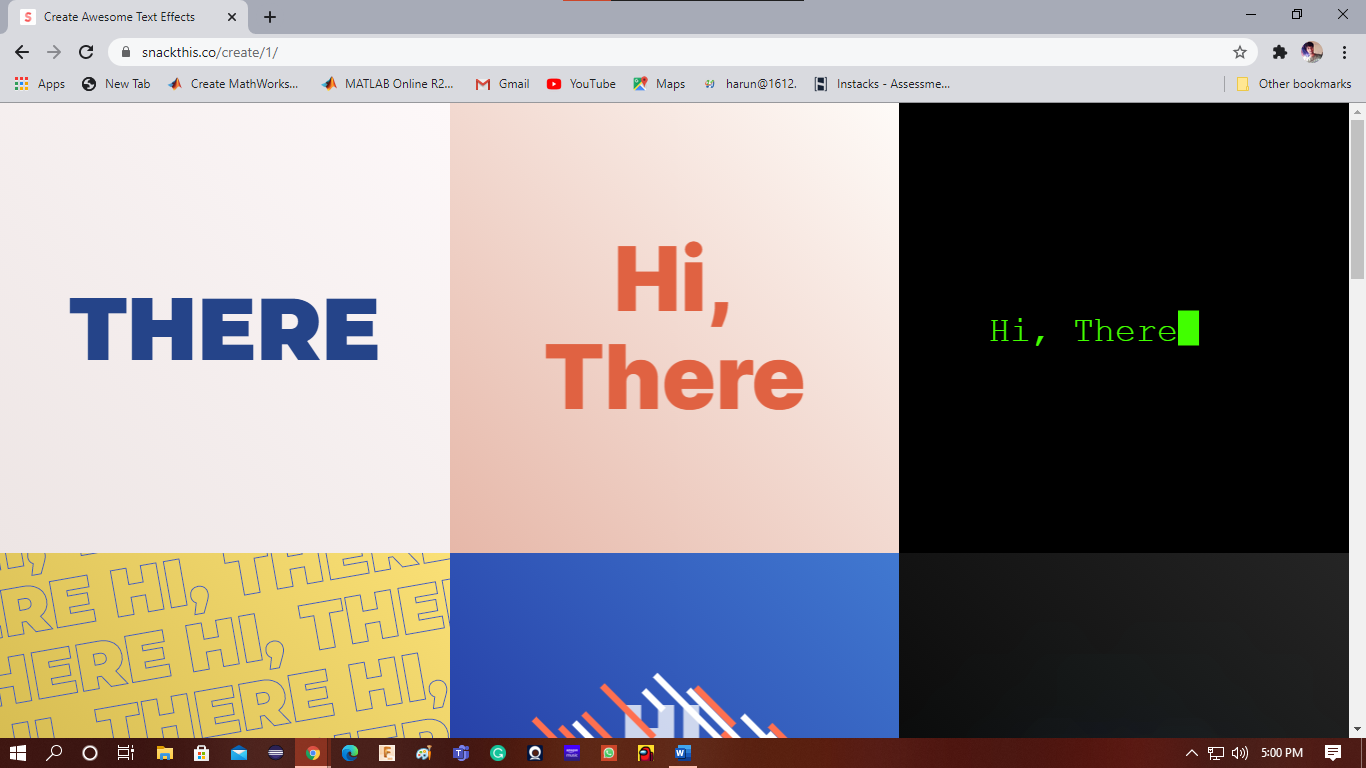Image resolution: width=1366 pixels, height=768 pixels.
Task: Launch Microsoft Word from the taskbar
Action: point(684,754)
